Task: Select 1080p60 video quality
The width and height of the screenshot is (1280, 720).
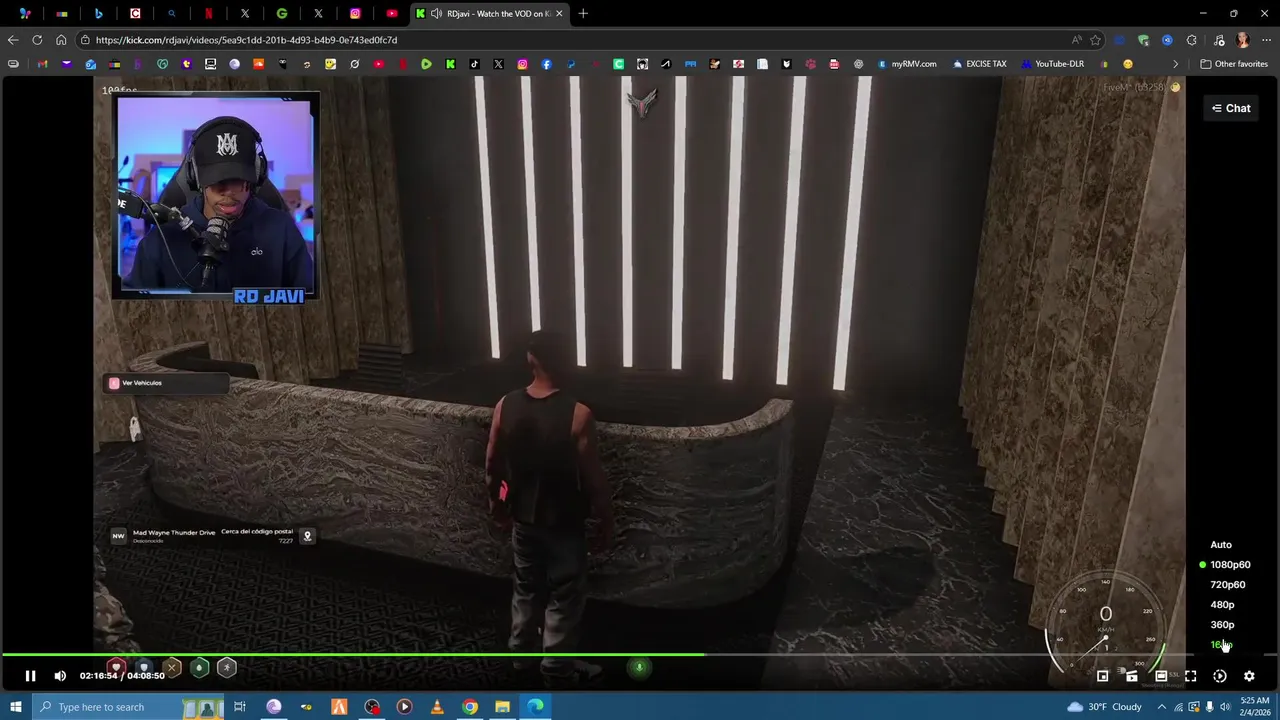Action: point(1230,565)
